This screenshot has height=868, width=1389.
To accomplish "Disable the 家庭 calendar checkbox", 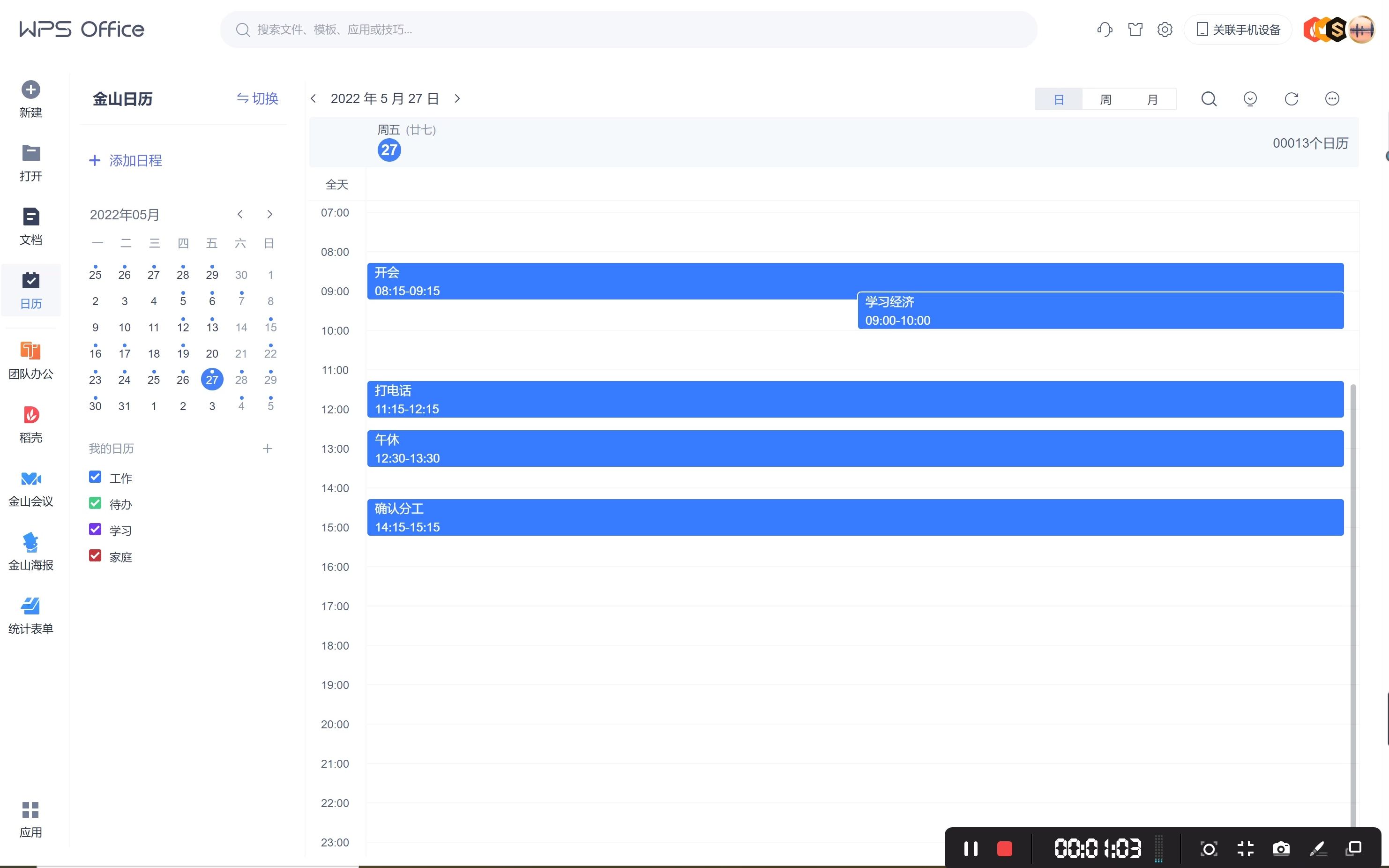I will click(x=95, y=556).
